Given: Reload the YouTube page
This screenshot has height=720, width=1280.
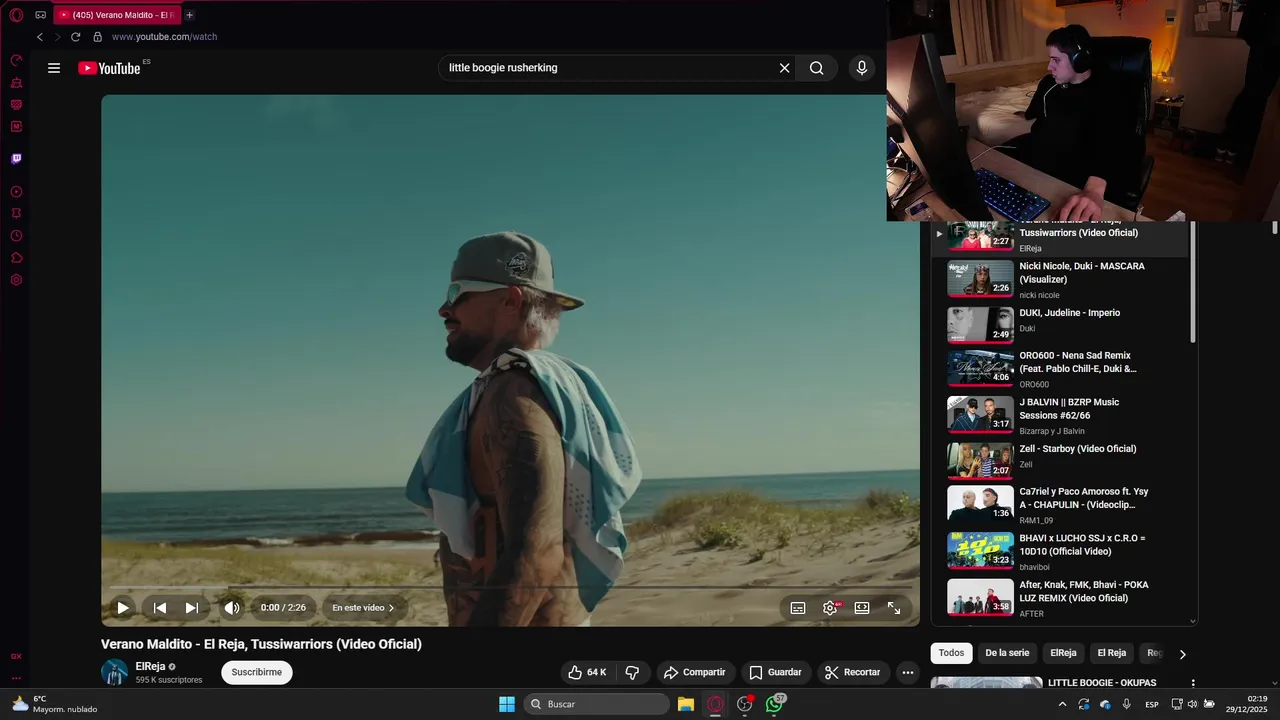Looking at the screenshot, I should (75, 37).
